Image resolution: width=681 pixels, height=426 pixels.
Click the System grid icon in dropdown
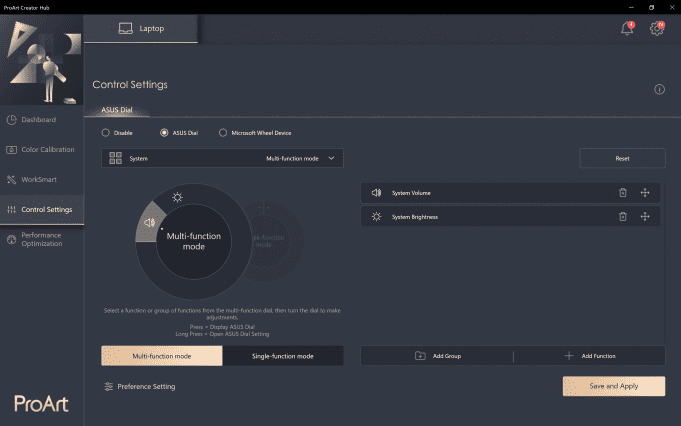(116, 158)
